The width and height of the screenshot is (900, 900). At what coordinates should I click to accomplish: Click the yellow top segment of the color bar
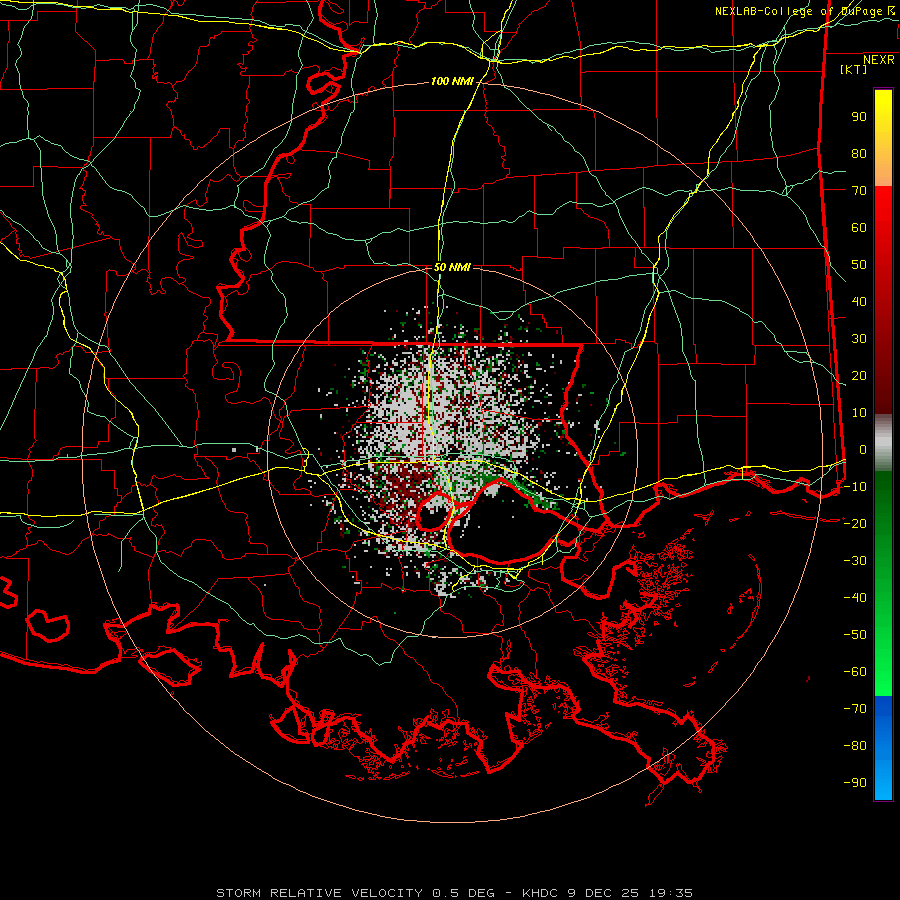[x=883, y=138]
